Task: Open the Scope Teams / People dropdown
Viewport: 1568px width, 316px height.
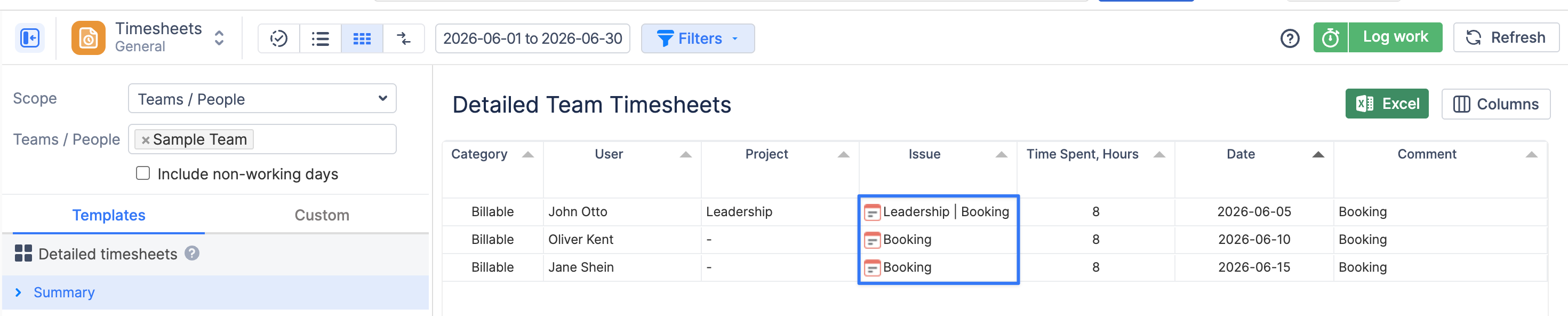Action: 262,99
